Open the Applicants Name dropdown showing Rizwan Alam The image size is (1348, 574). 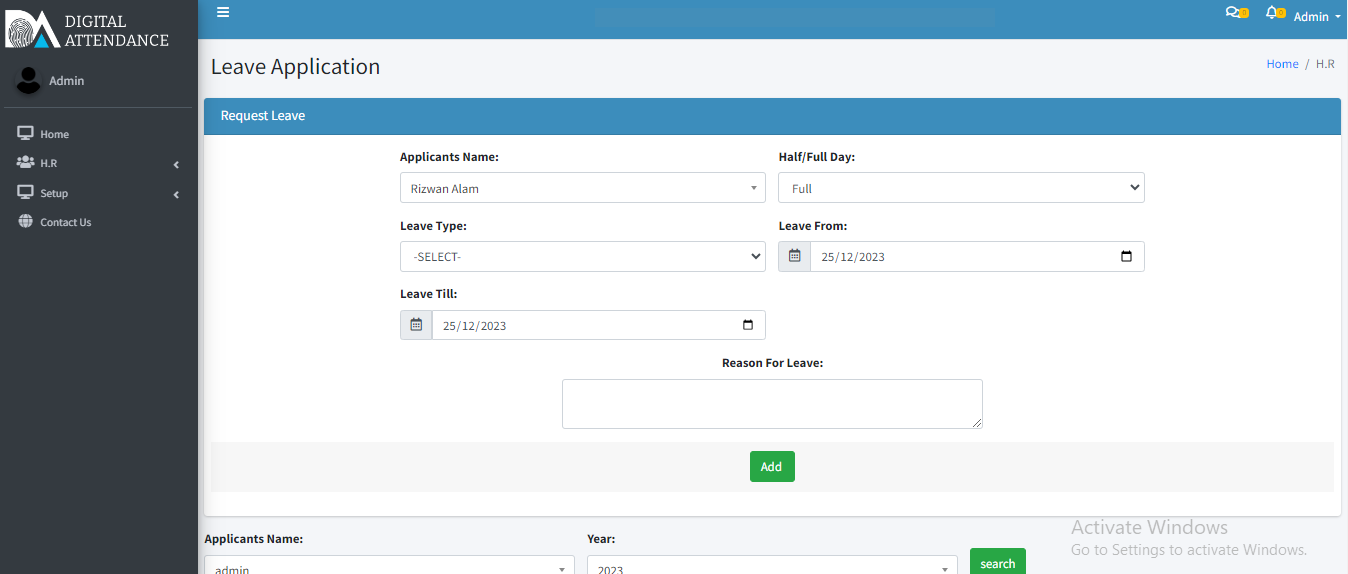582,188
